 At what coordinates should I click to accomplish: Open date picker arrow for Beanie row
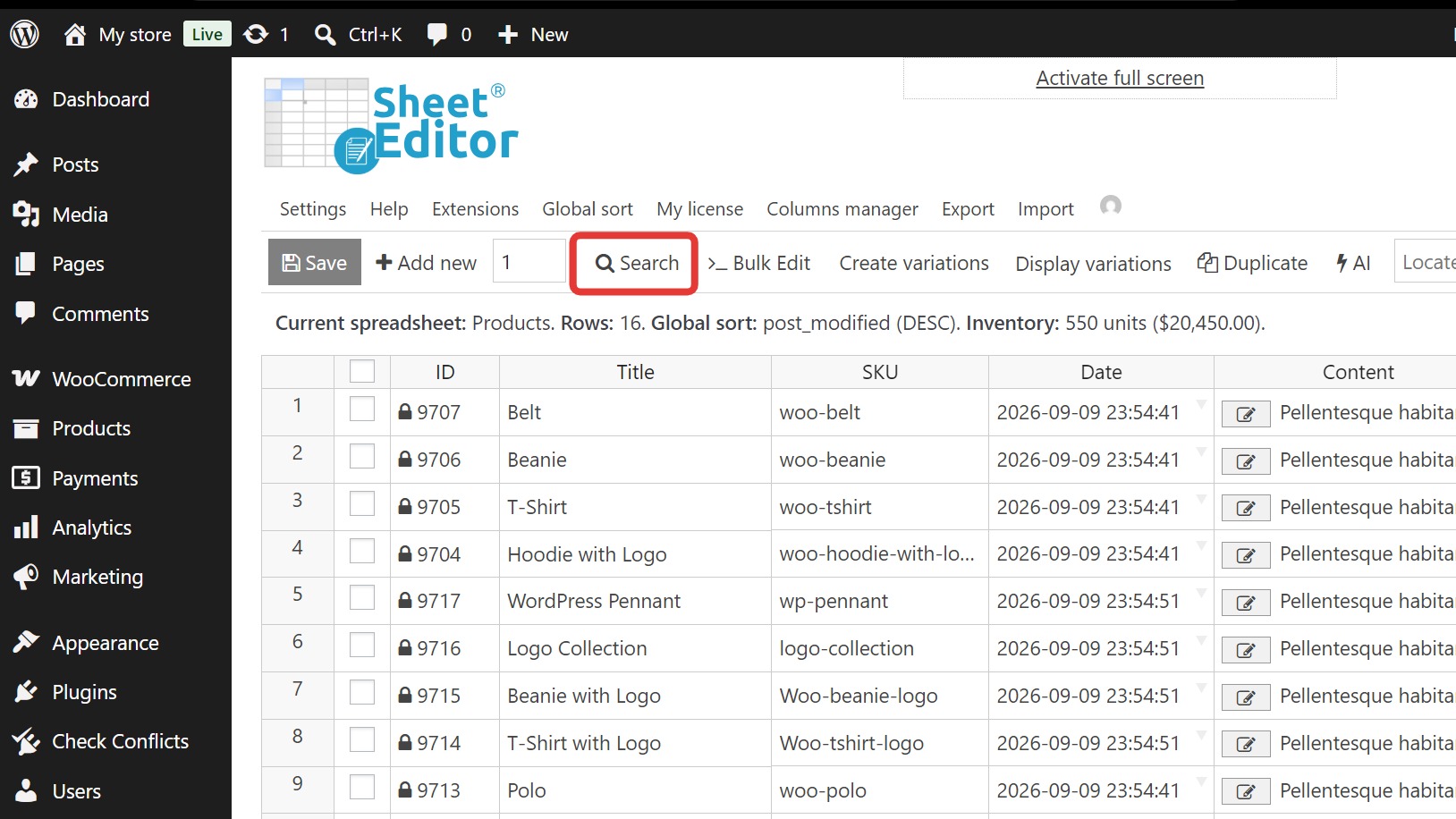coord(1201,452)
